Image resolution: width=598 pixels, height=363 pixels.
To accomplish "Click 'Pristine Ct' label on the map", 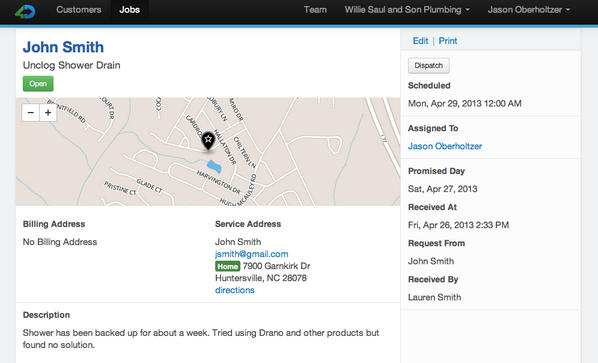I will click(120, 188).
